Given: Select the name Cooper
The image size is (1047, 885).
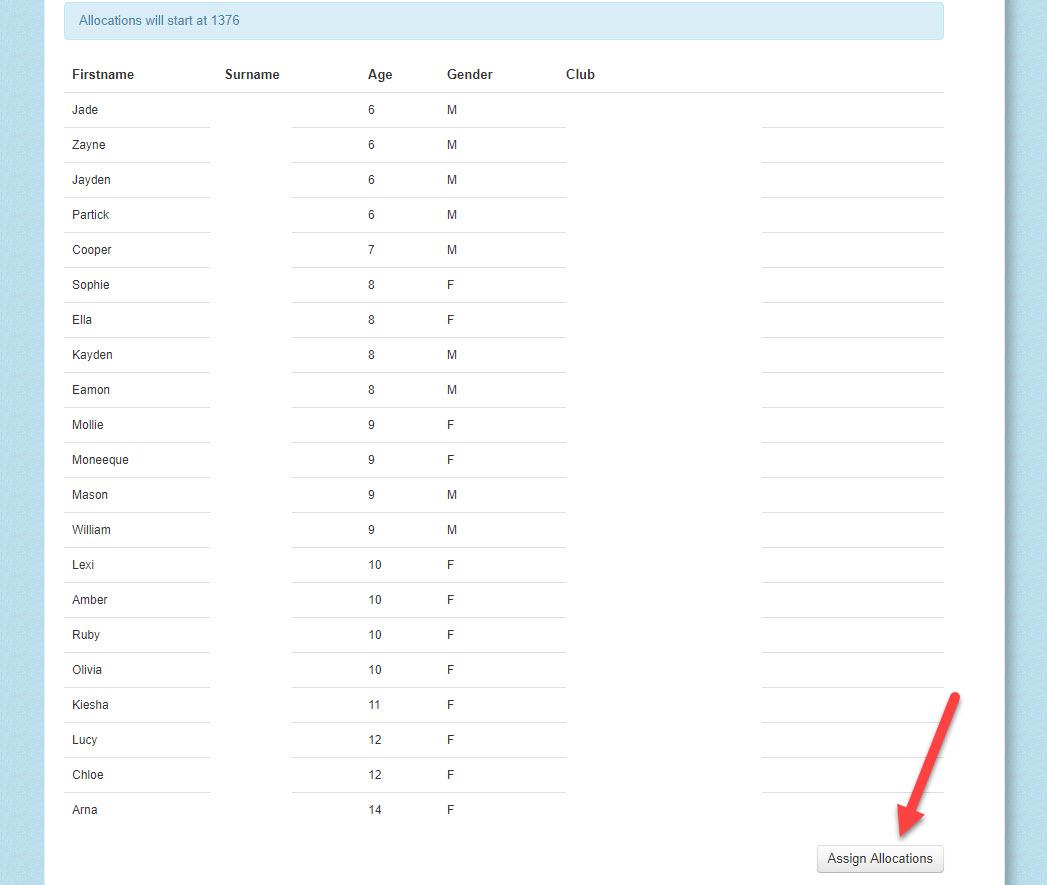Looking at the screenshot, I should coord(92,250).
